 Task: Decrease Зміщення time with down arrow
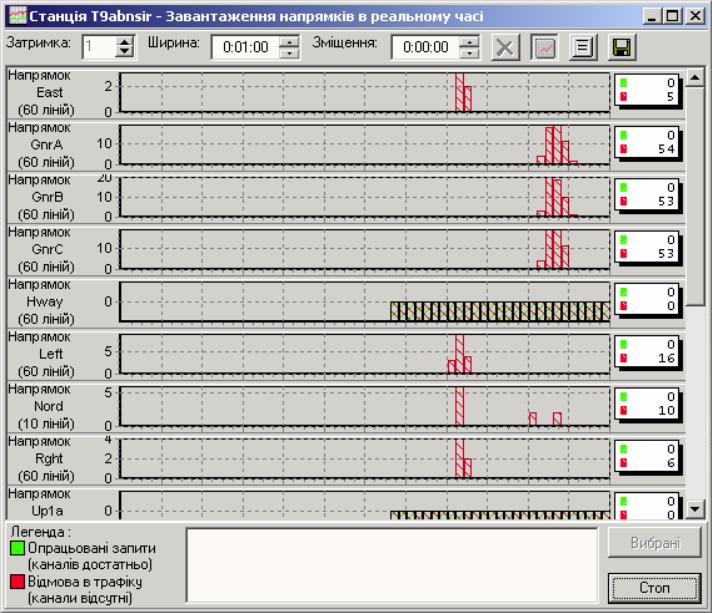click(469, 52)
